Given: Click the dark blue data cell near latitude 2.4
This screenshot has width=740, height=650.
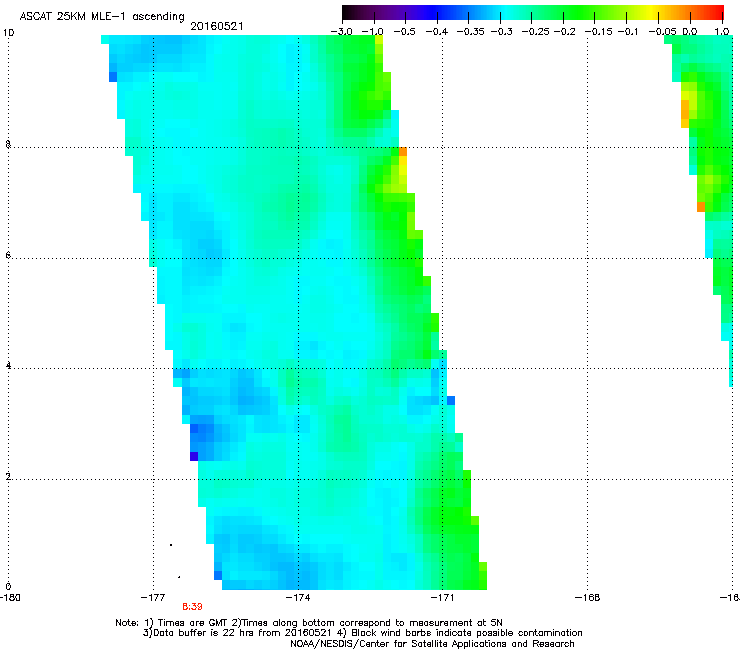Looking at the screenshot, I should [x=194, y=456].
